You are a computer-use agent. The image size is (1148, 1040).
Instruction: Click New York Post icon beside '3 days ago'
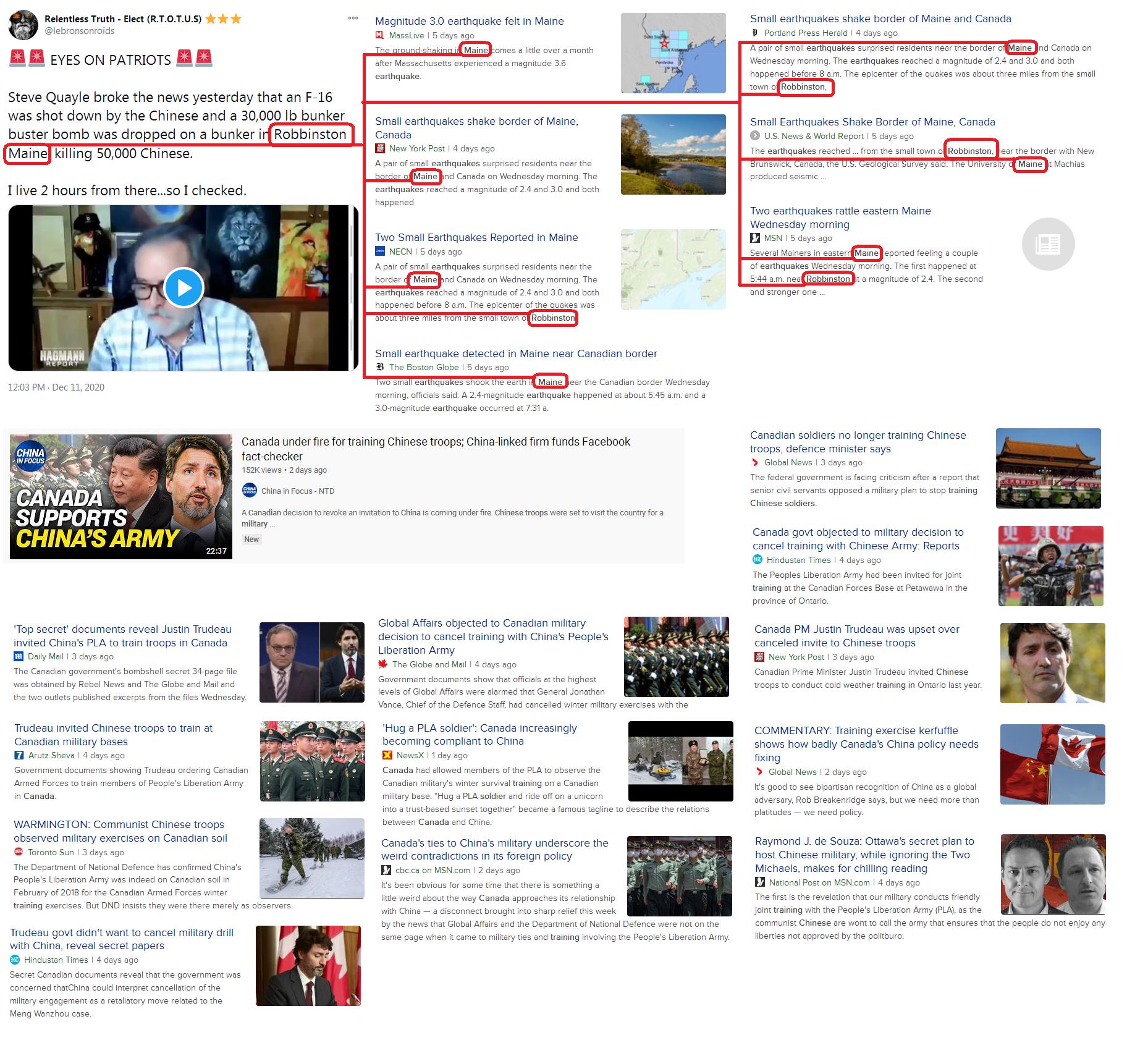pyautogui.click(x=759, y=657)
